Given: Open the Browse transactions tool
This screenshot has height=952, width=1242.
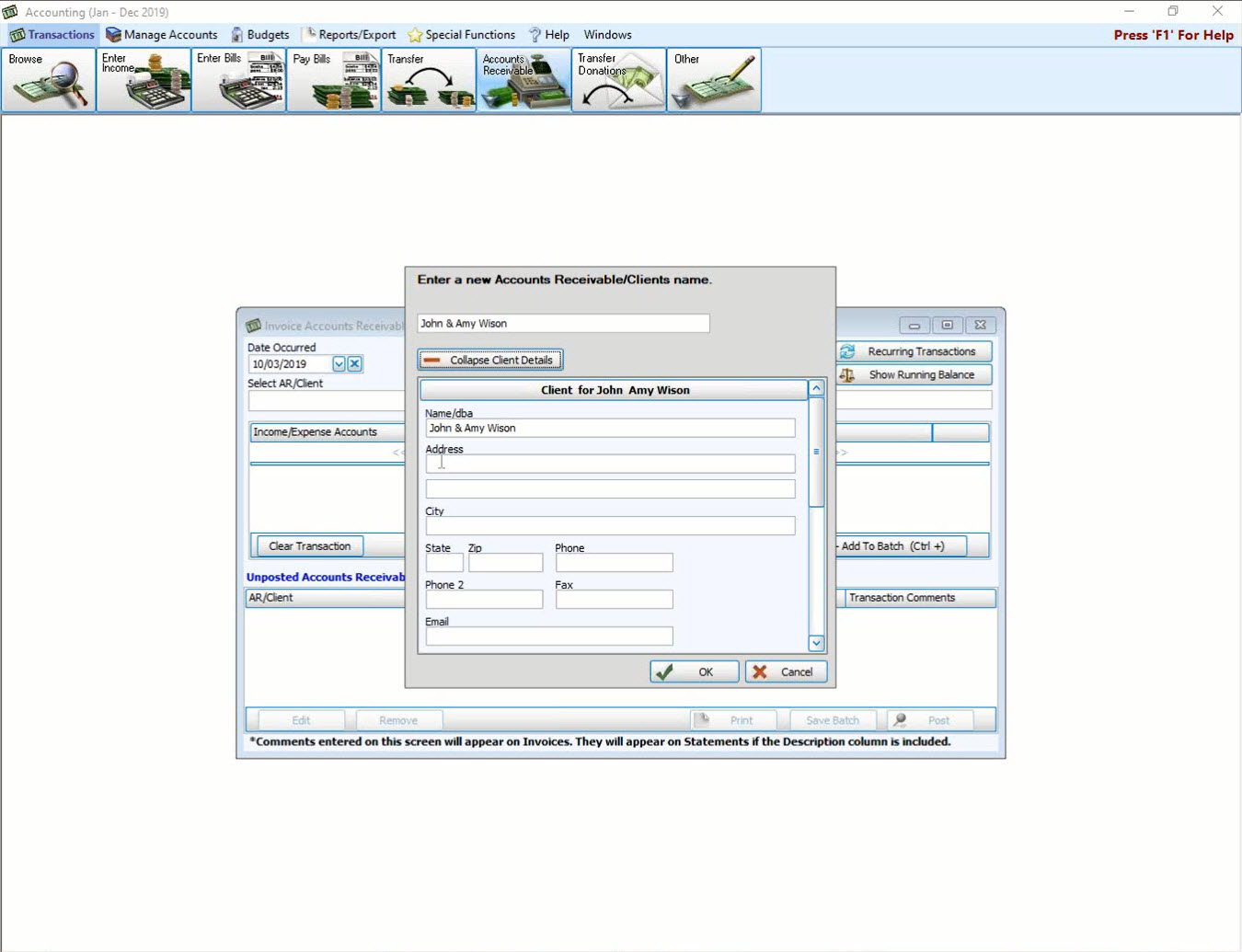Looking at the screenshot, I should point(47,79).
